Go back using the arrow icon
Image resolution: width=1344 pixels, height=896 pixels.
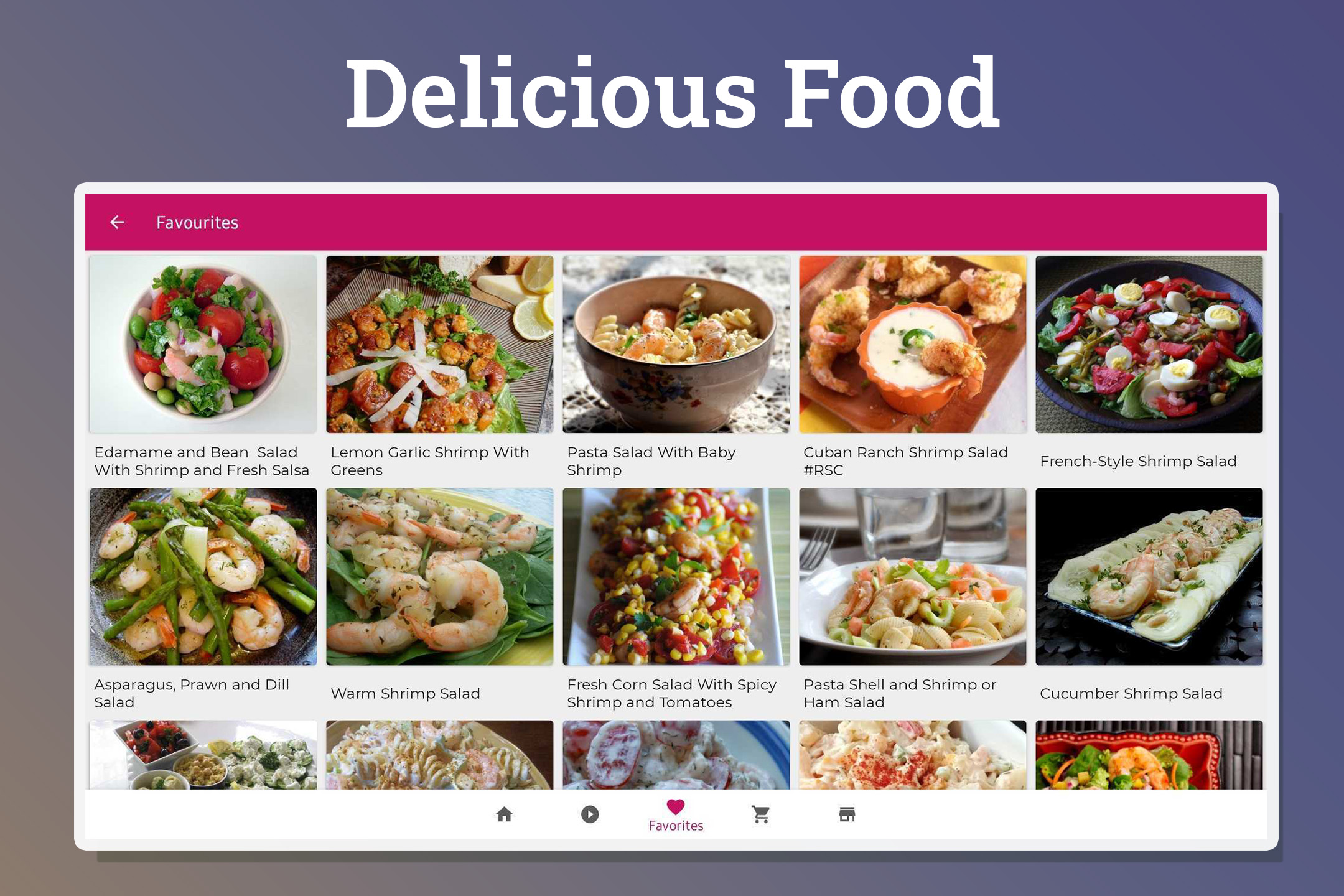pos(117,222)
